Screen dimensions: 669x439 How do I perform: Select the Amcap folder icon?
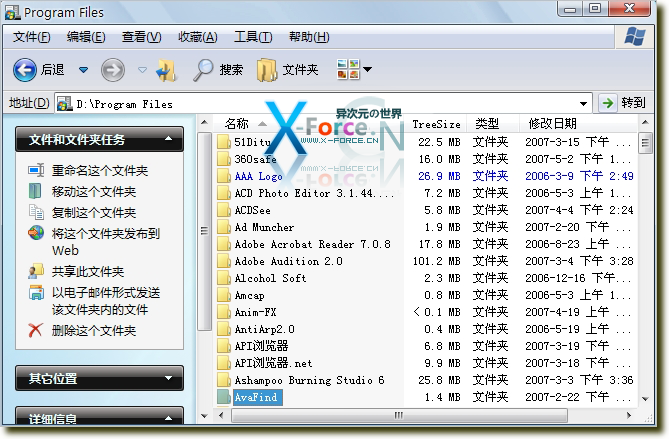coord(224,295)
